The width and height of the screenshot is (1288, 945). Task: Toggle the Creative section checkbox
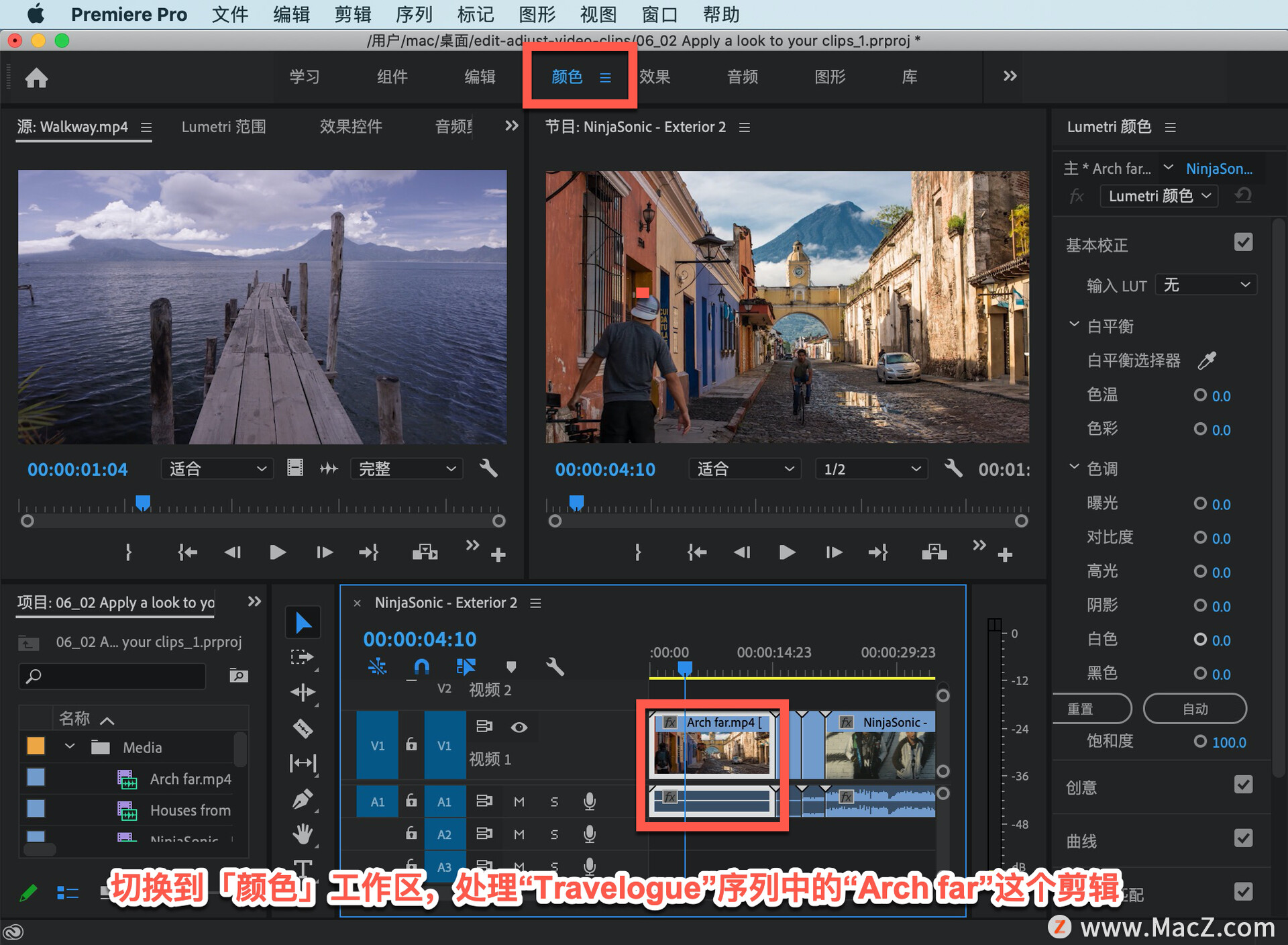pos(1243,785)
